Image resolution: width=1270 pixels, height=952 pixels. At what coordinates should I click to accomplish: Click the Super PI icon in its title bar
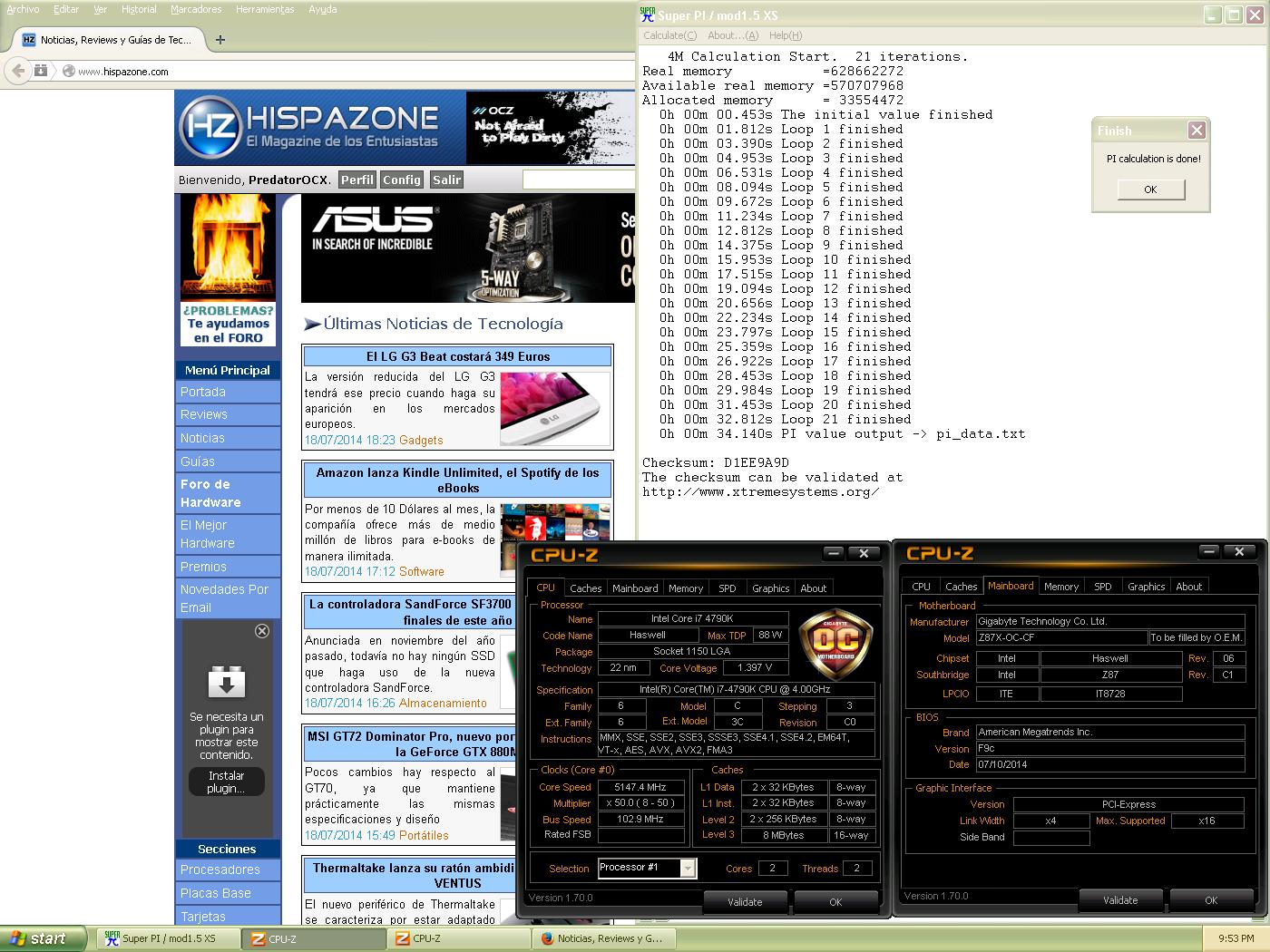(x=648, y=15)
